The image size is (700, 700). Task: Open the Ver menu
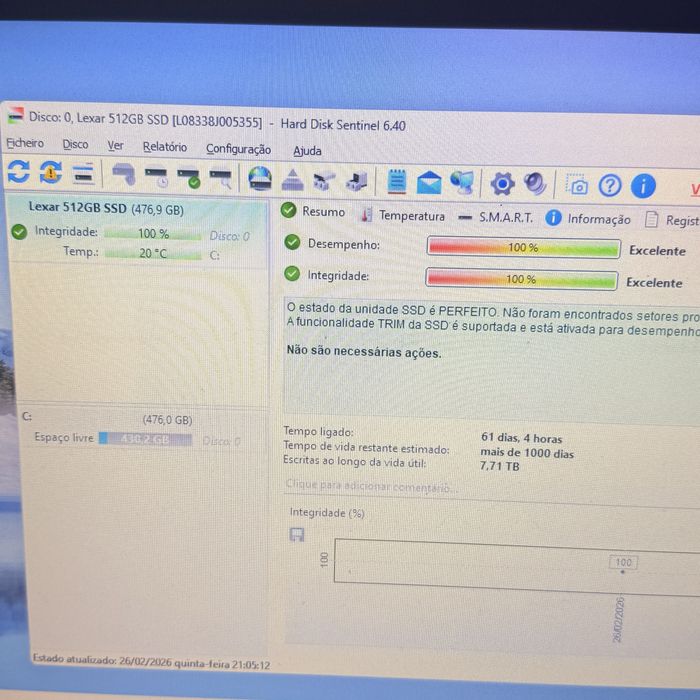coord(115,146)
